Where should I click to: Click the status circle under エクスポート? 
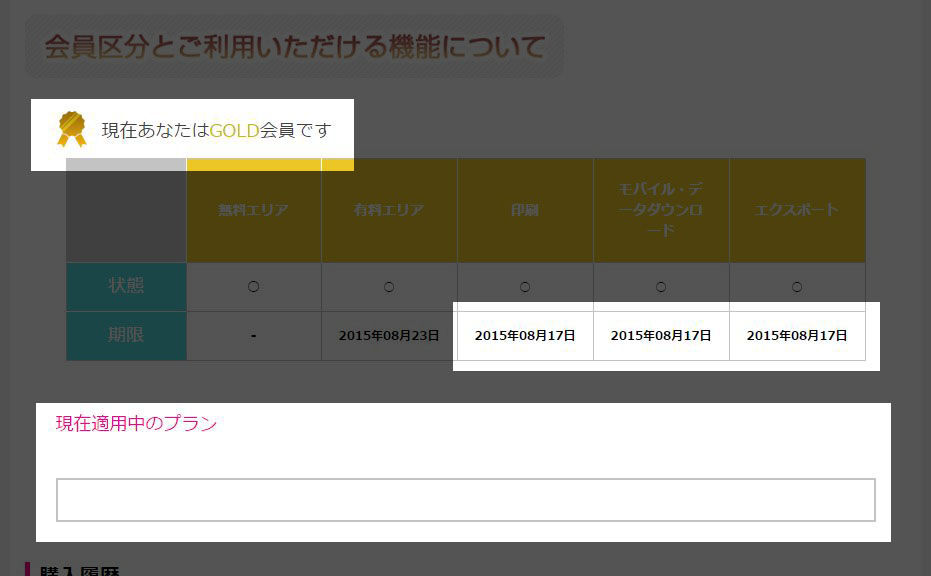coord(797,287)
